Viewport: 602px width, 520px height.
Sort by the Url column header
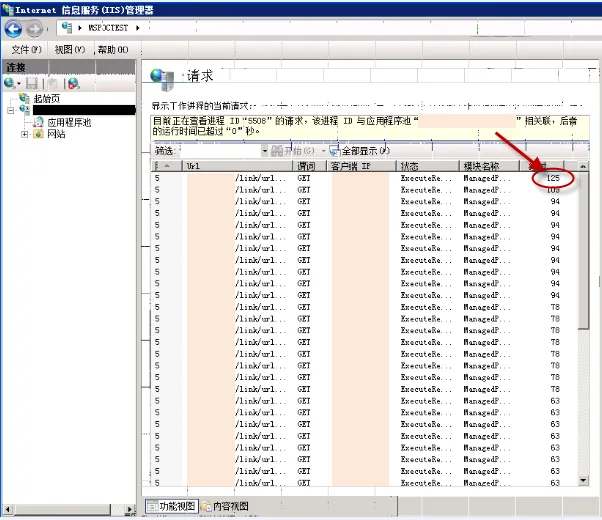(237, 166)
